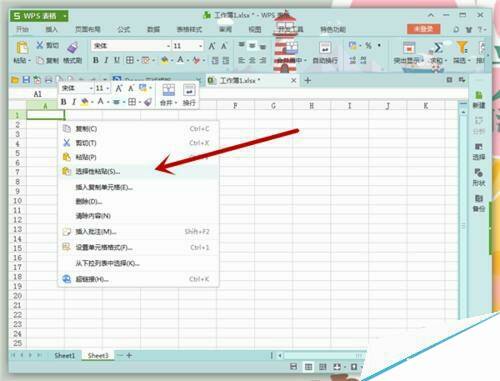Click the Paste clipboard icon in ribbon

[x=22, y=48]
